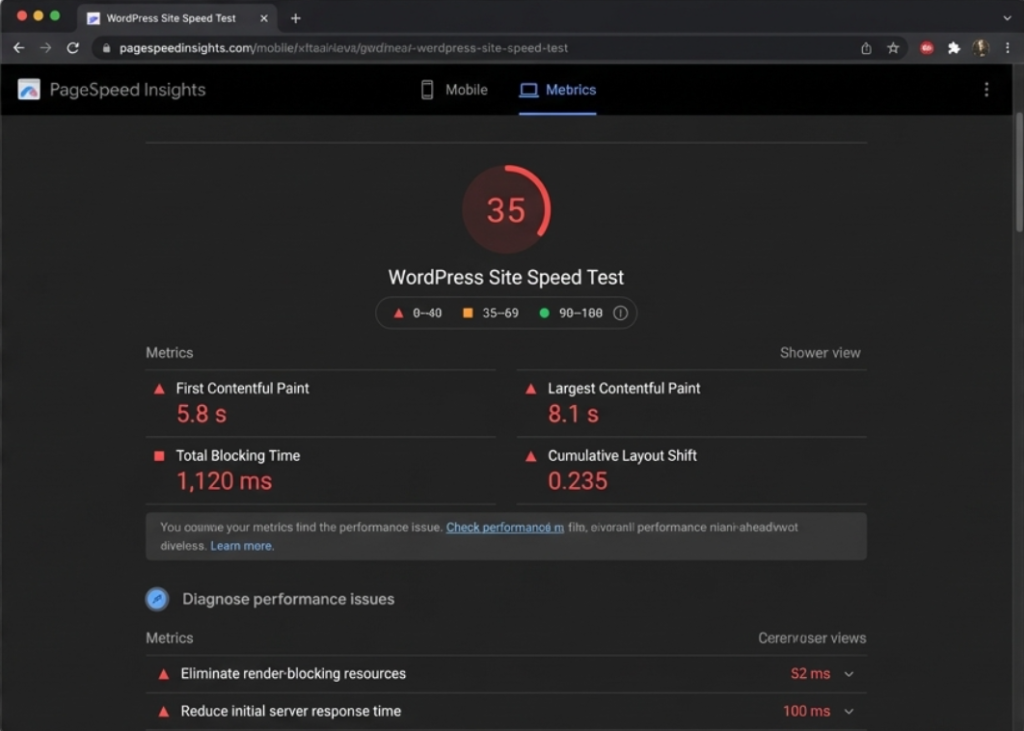Open the Learn more link
1024x731 pixels.
point(241,546)
